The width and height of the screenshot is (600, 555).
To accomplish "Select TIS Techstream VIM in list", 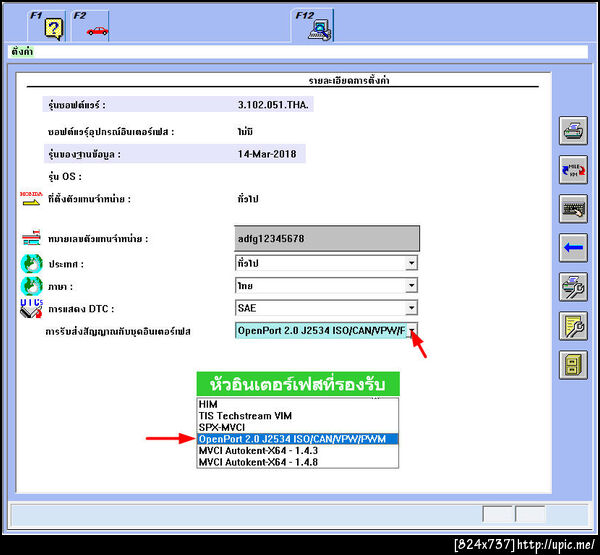I will pyautogui.click(x=298, y=416).
